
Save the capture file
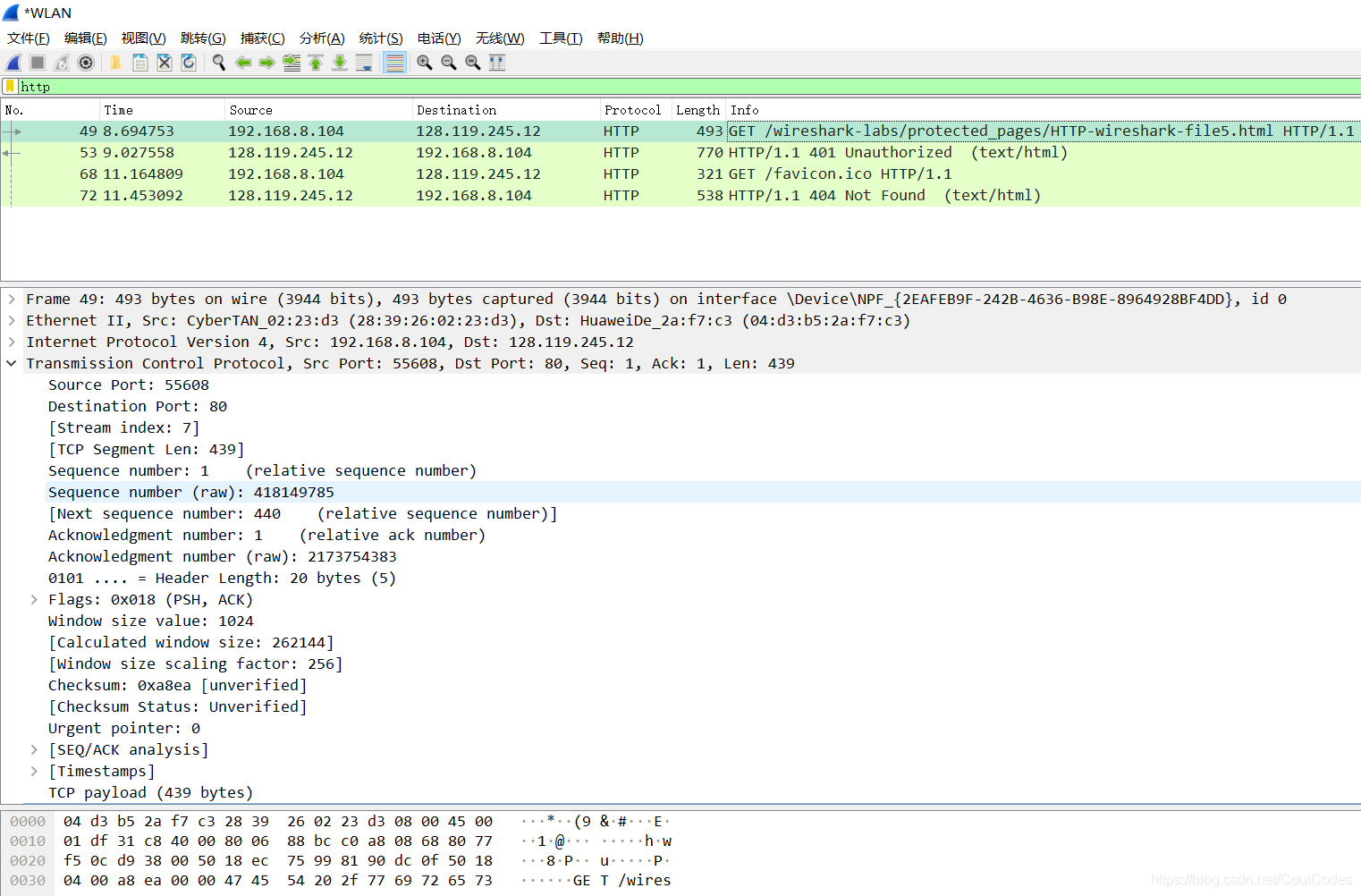click(x=140, y=63)
